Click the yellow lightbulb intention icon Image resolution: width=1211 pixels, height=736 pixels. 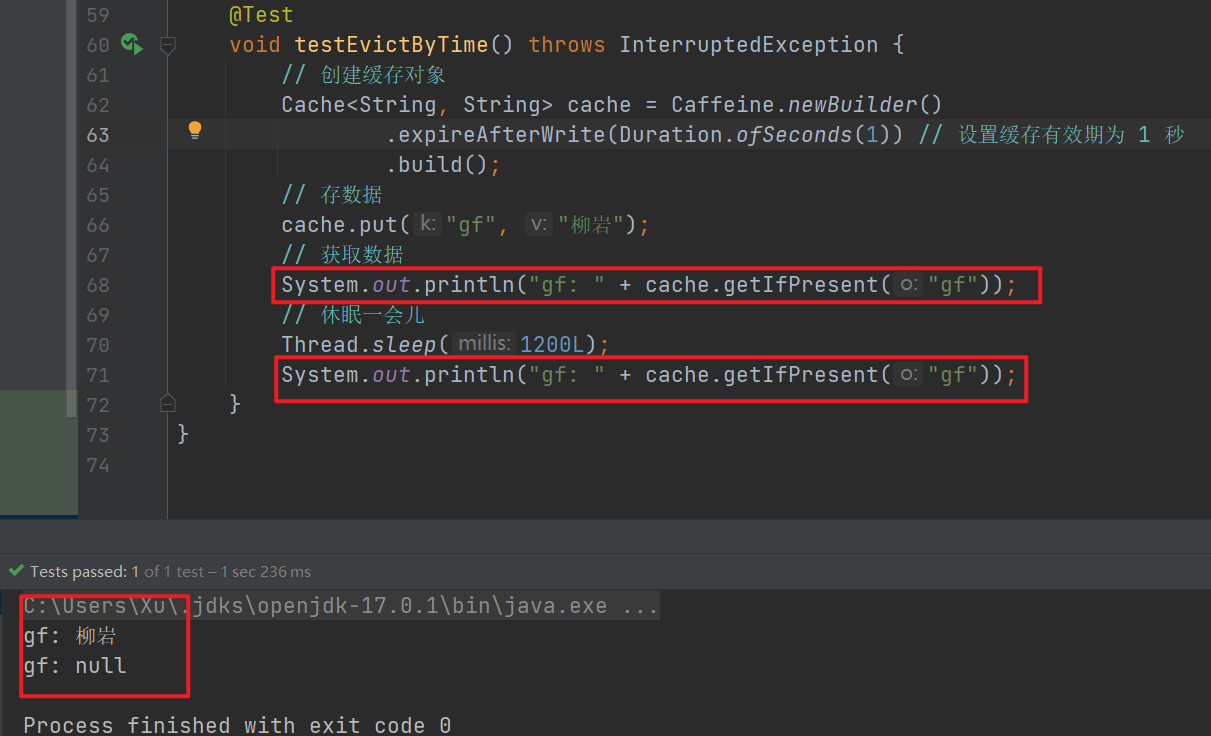[195, 130]
